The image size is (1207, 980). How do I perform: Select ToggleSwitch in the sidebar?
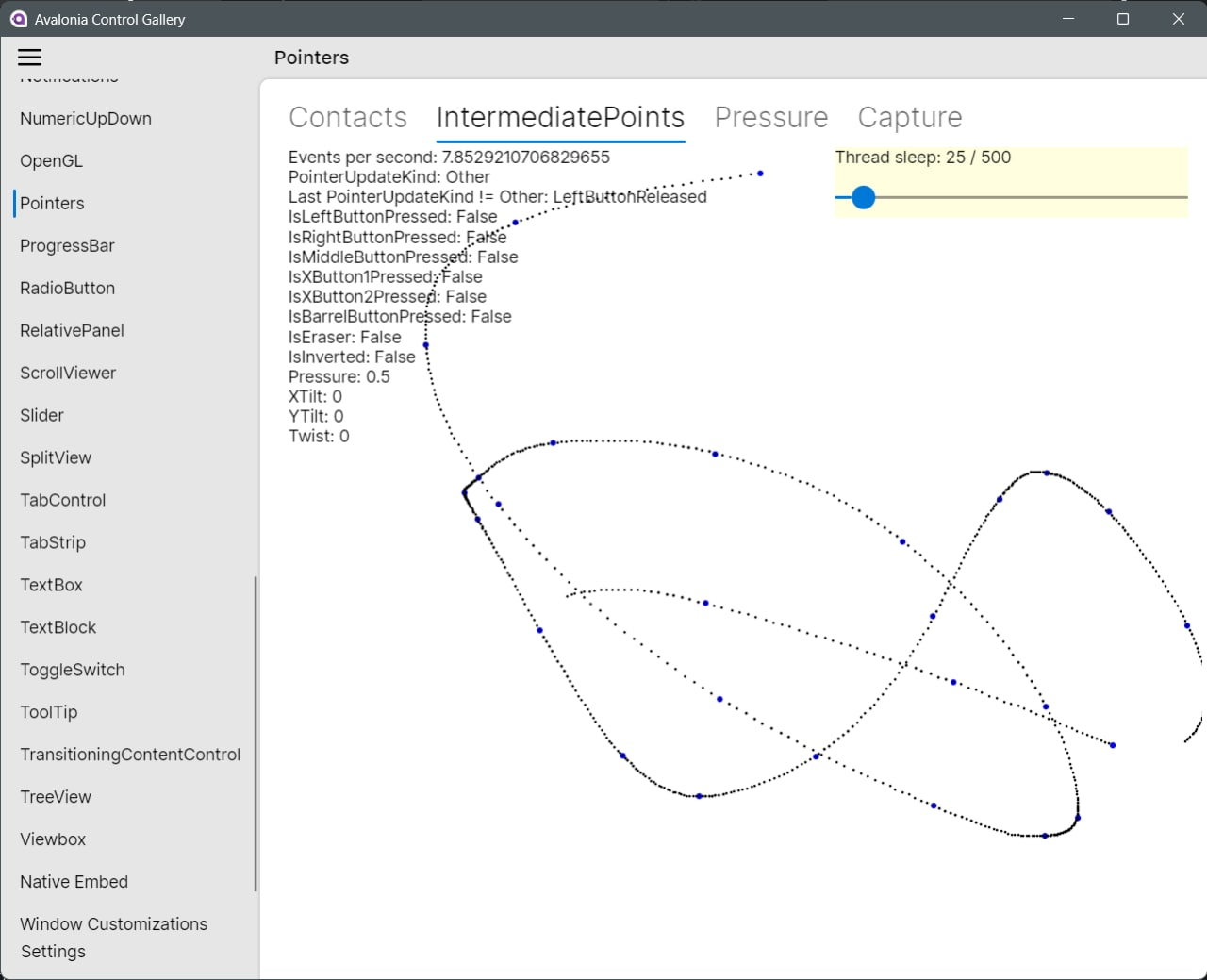click(73, 670)
